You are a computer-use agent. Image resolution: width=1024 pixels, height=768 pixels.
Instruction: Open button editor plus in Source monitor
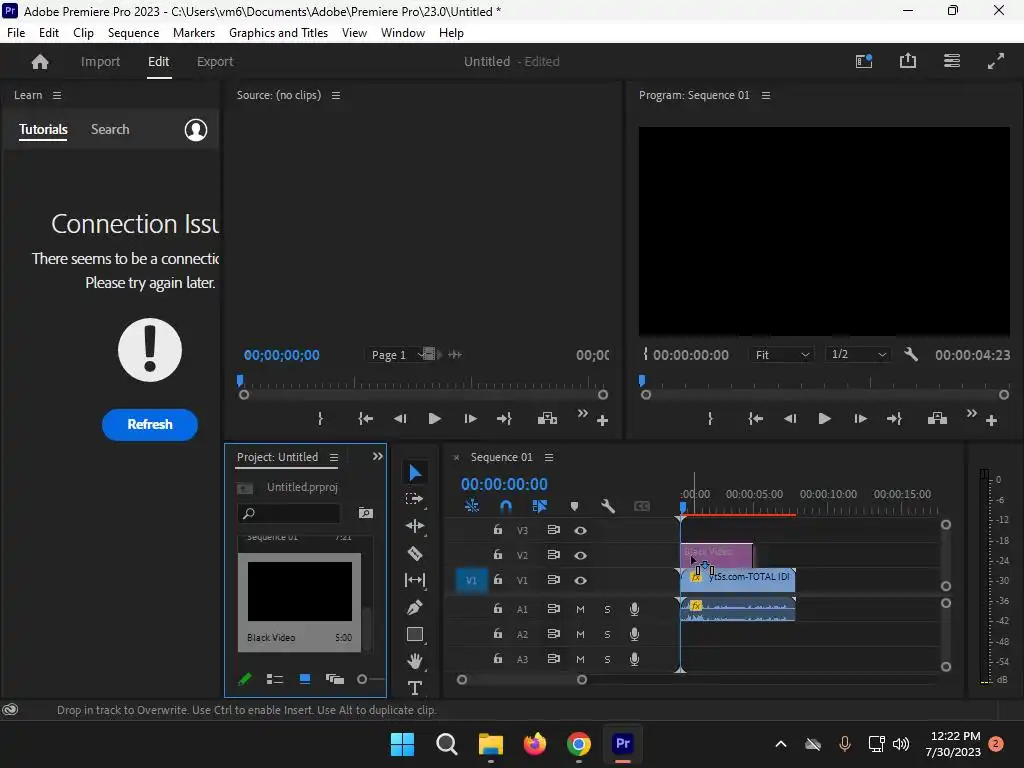603,421
